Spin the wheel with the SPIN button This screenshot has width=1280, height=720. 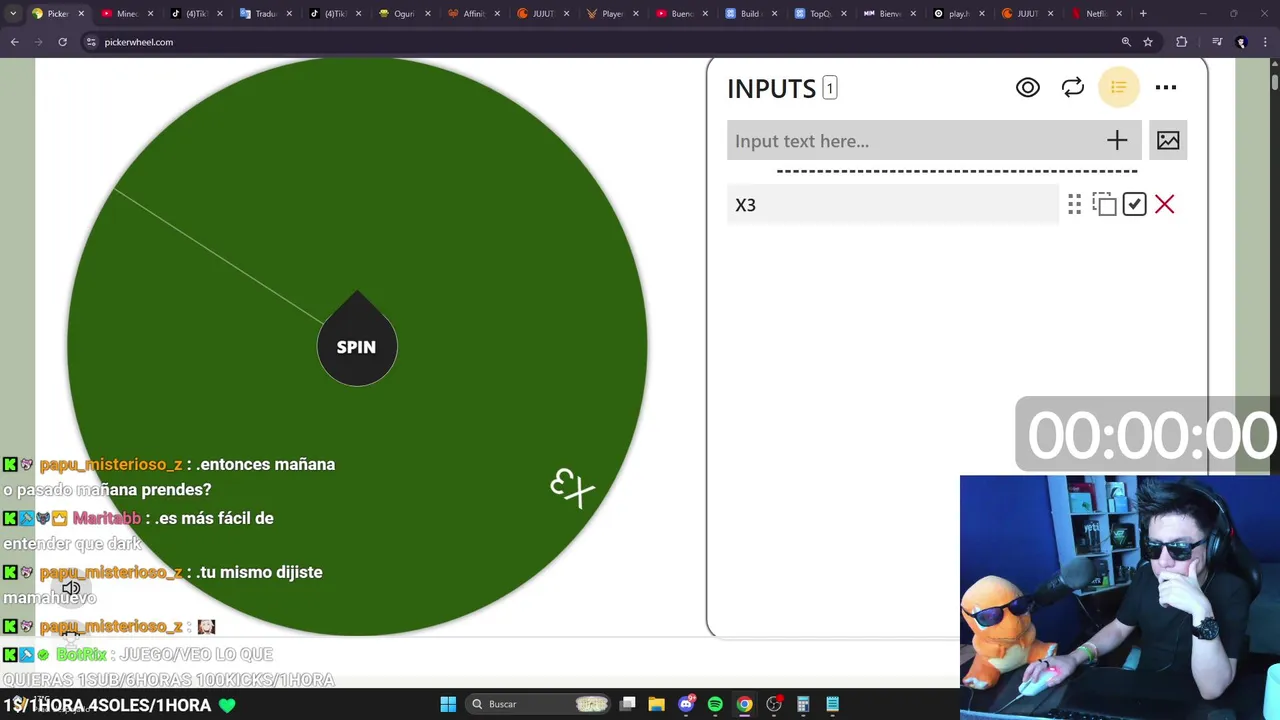[357, 347]
